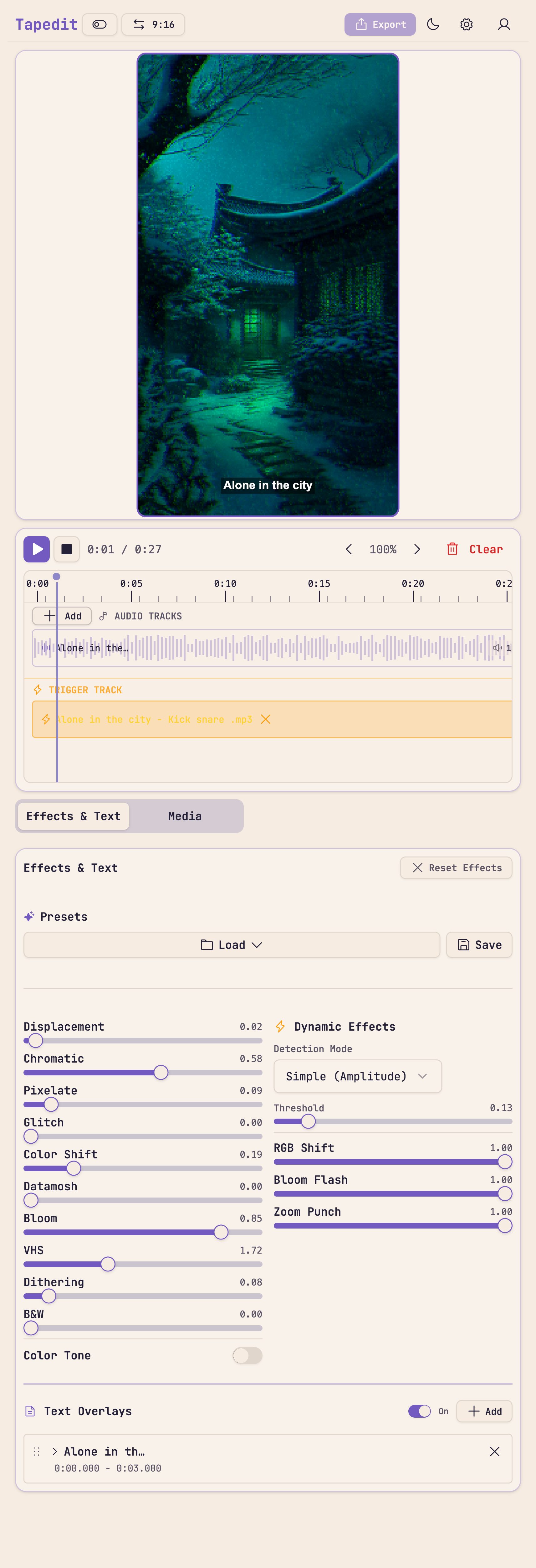Open settings gear icon
Viewport: 536px width, 1568px height.
coord(467,24)
